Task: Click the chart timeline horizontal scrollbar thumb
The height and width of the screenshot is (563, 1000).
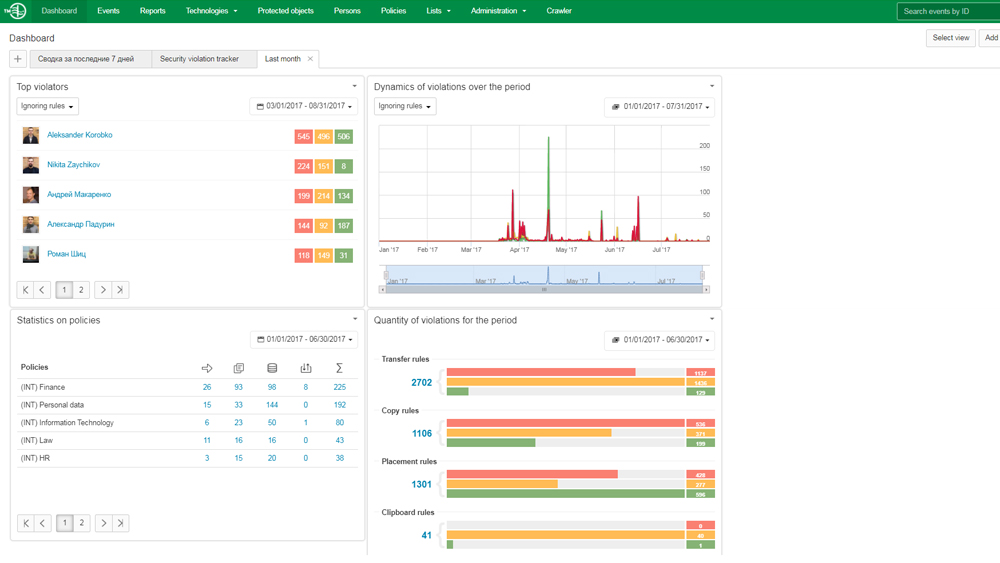Action: pyautogui.click(x=544, y=289)
